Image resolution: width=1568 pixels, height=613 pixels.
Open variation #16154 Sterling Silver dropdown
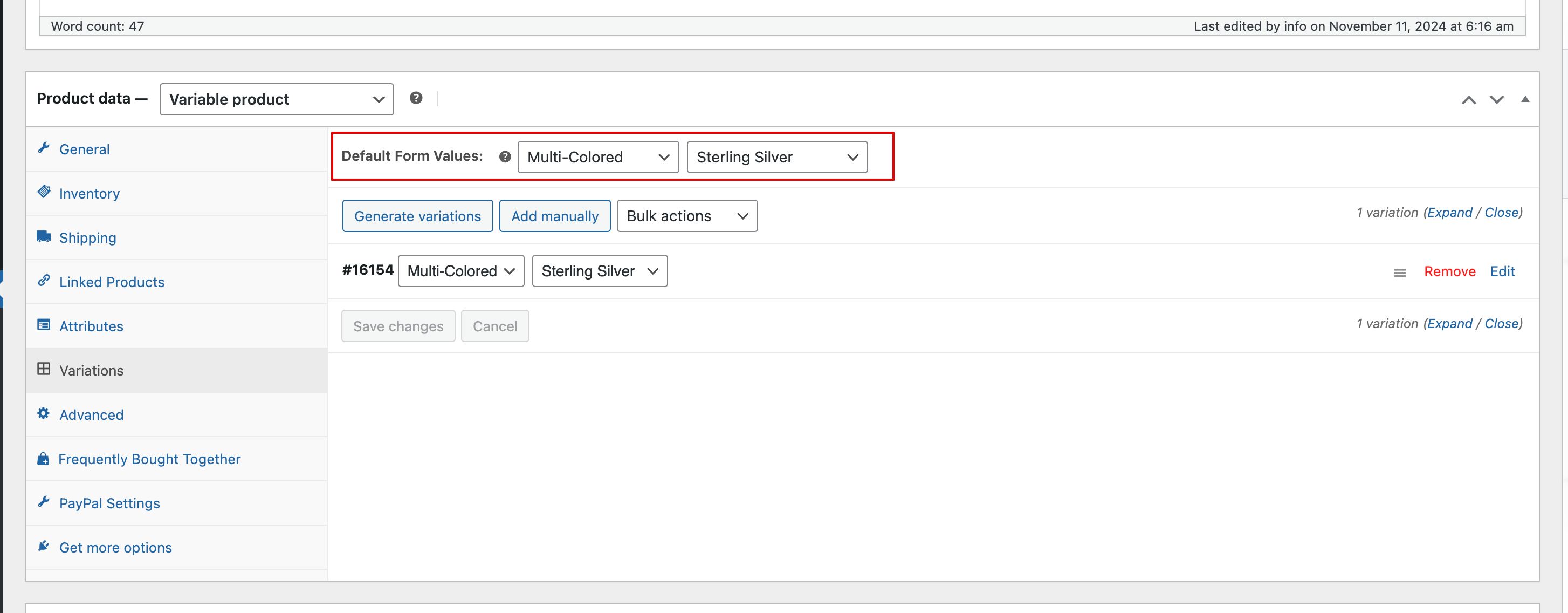click(600, 271)
